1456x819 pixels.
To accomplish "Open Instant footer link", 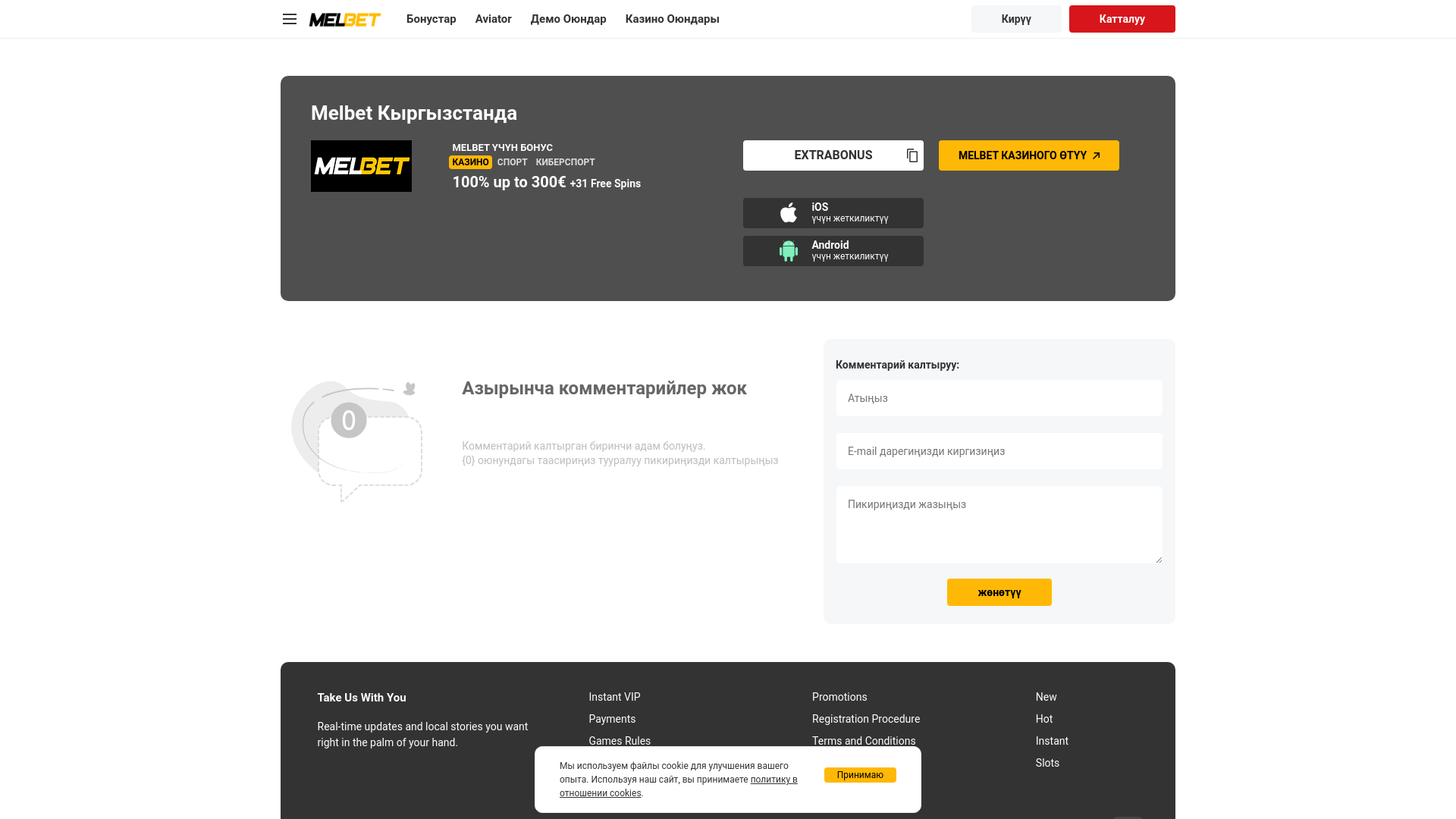I will [x=1052, y=741].
